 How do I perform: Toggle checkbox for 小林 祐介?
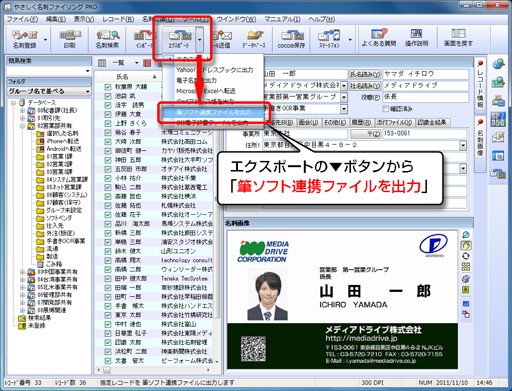(107, 178)
